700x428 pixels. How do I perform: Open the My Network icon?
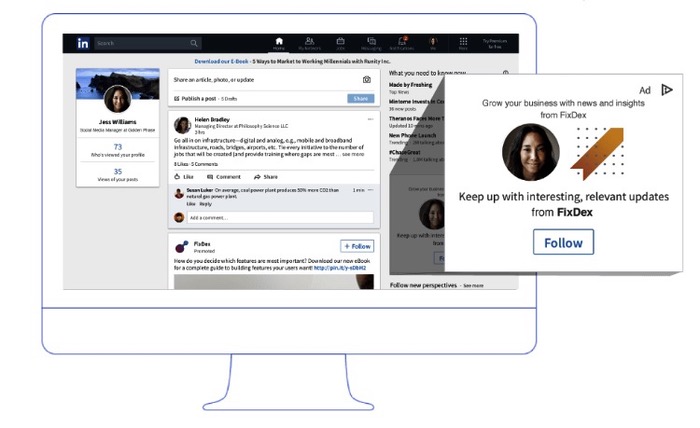[309, 42]
